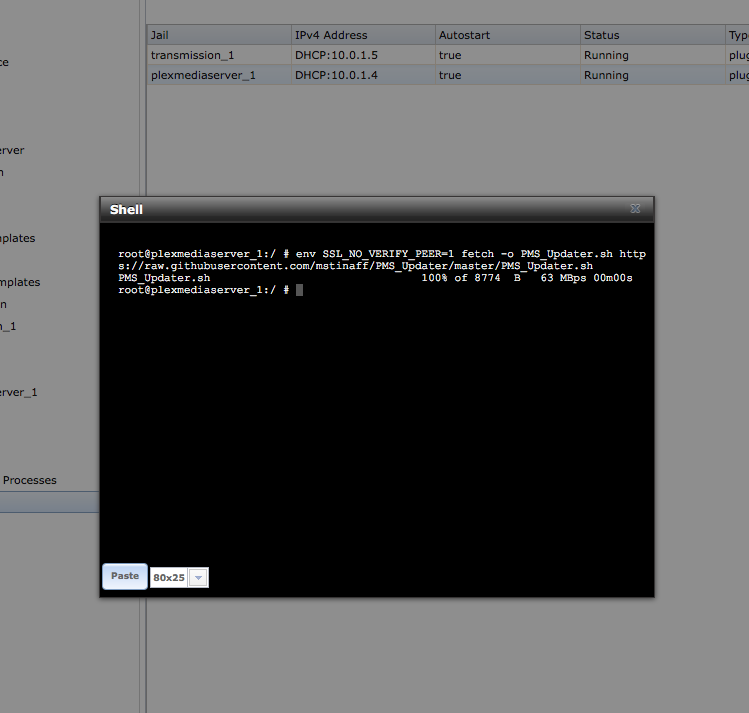Screen dimensions: 749x713
Task: Close the Shell dialog window
Action: click(x=635, y=209)
